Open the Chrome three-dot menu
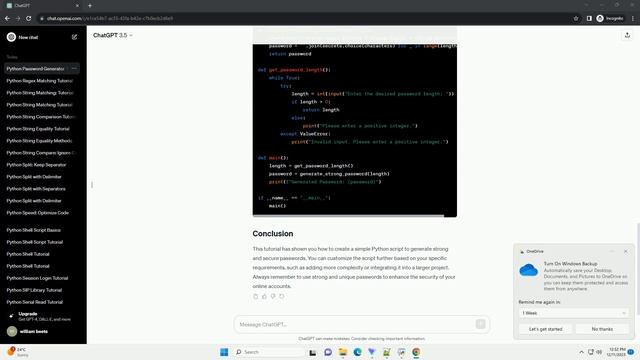 633,18
